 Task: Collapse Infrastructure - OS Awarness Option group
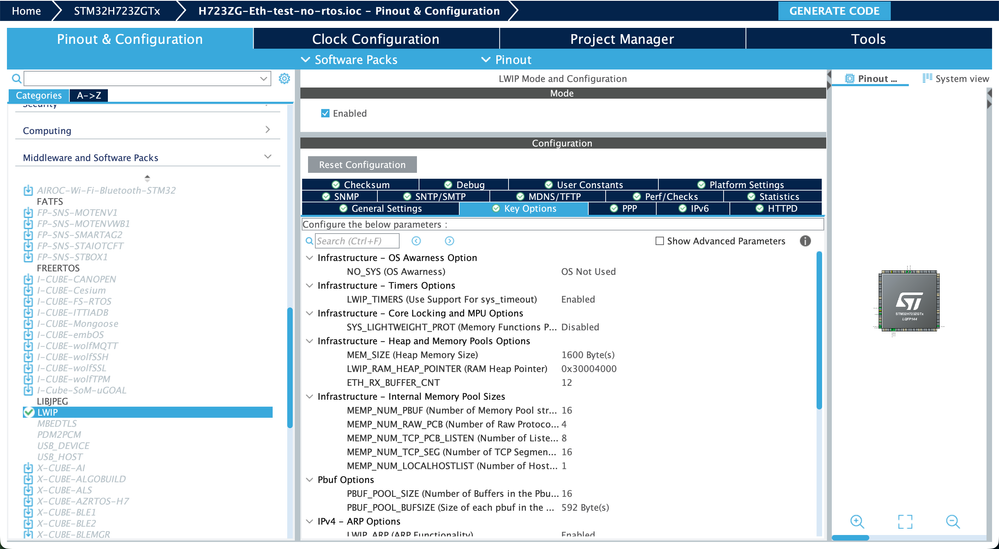tap(310, 258)
